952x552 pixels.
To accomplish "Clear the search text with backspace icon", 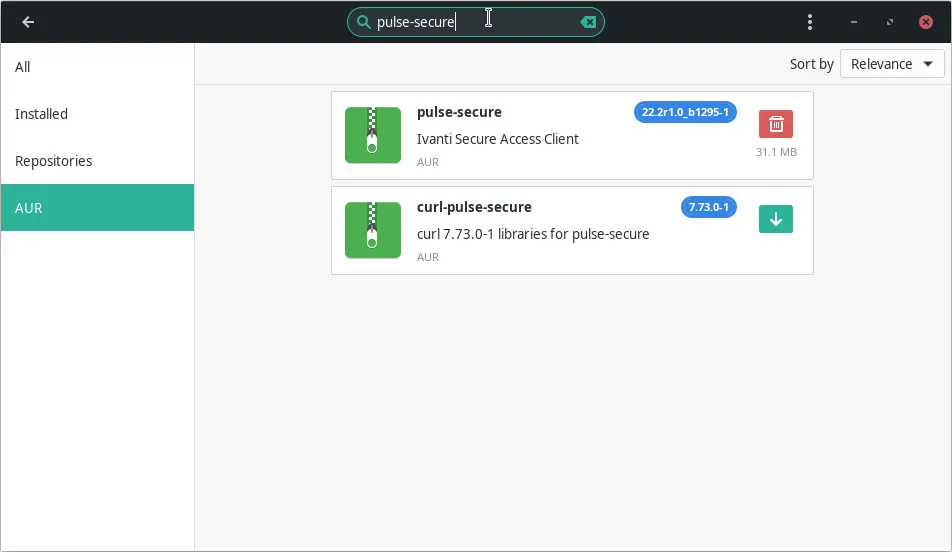I will tap(589, 22).
